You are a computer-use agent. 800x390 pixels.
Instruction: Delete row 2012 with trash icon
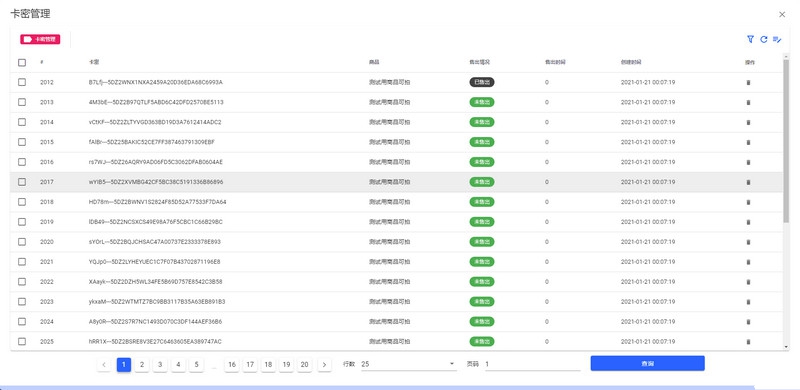click(x=748, y=82)
